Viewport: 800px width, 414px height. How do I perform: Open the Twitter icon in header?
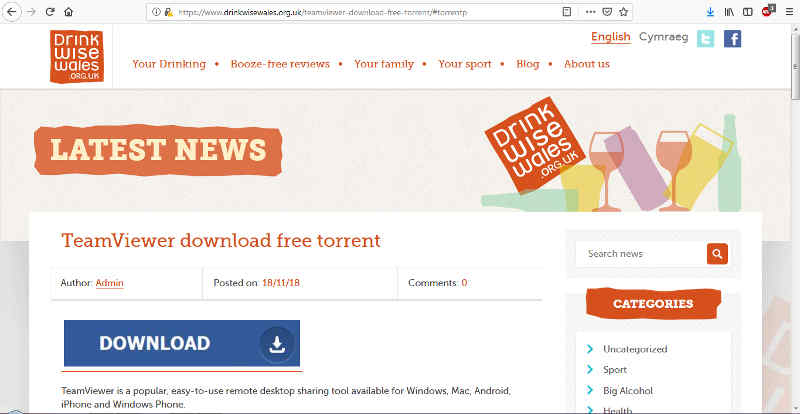pos(705,39)
